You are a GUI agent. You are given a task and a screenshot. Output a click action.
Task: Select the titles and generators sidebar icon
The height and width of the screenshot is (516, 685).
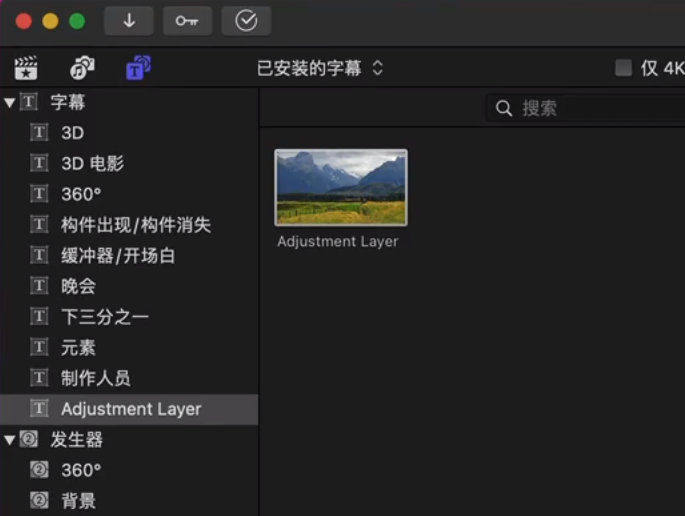138,68
